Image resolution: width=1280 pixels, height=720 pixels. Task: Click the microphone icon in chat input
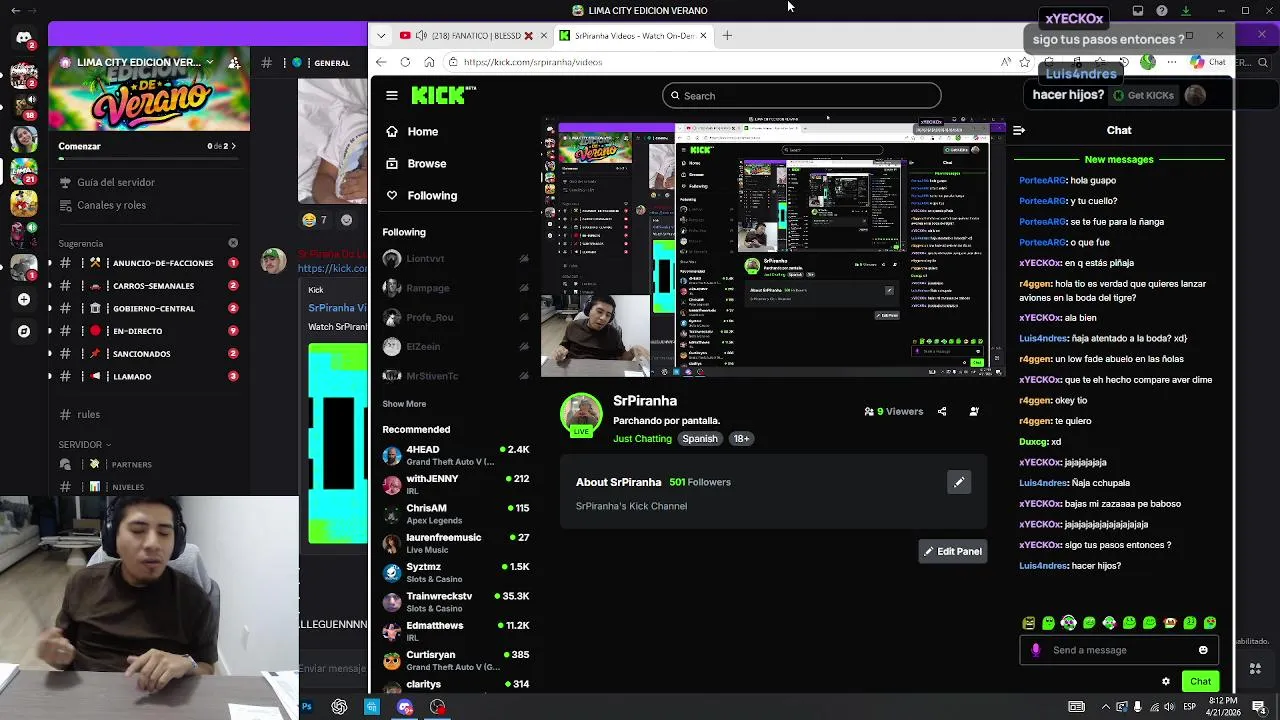1035,650
